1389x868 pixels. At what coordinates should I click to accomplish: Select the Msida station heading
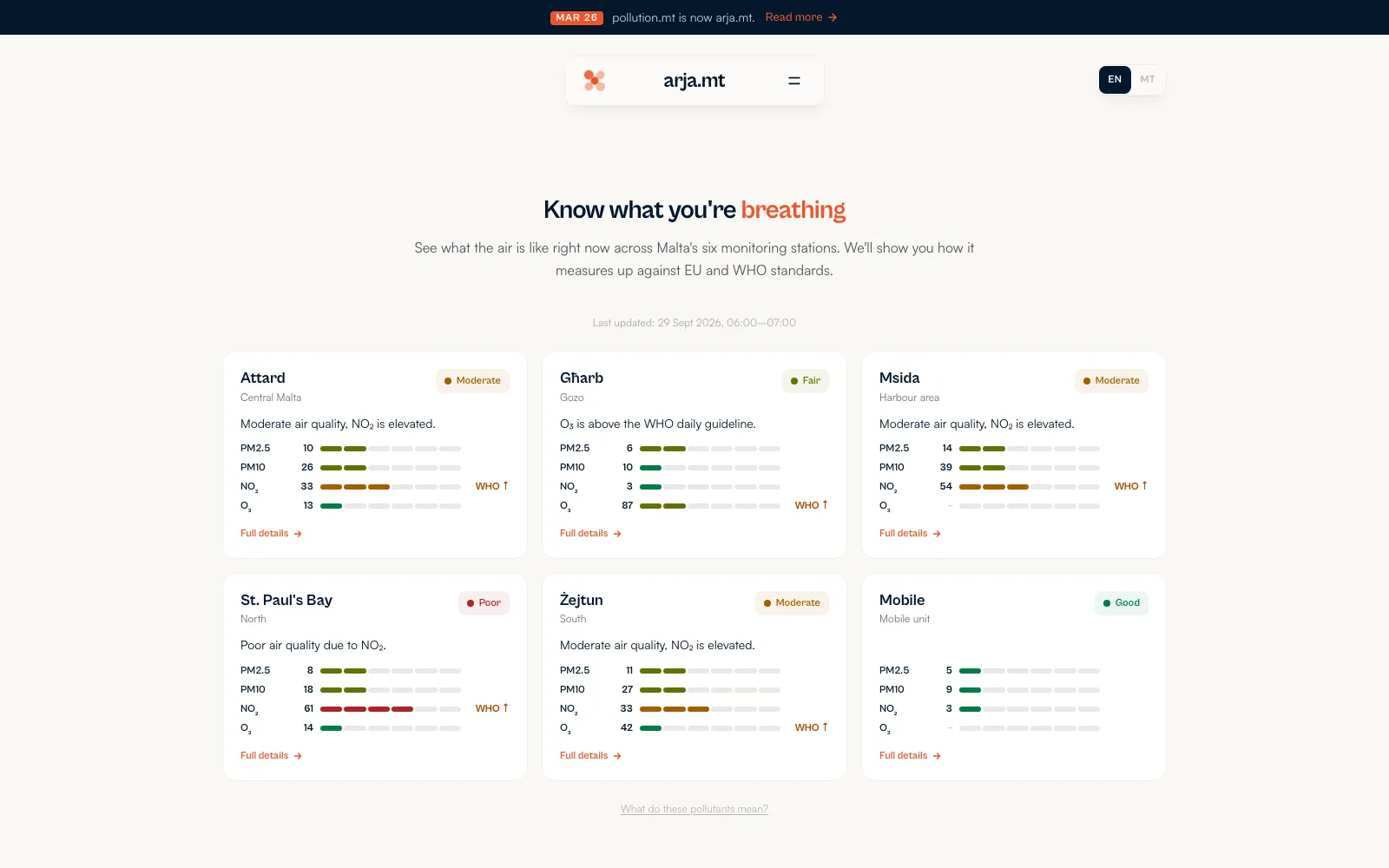(899, 378)
